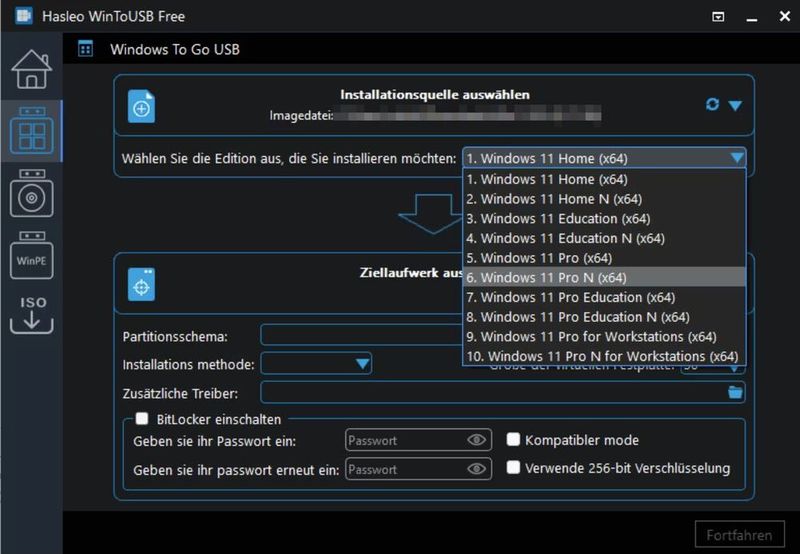Image resolution: width=800 pixels, height=554 pixels.
Task: Click the Windows To Go USB header icon
Action: (85, 49)
